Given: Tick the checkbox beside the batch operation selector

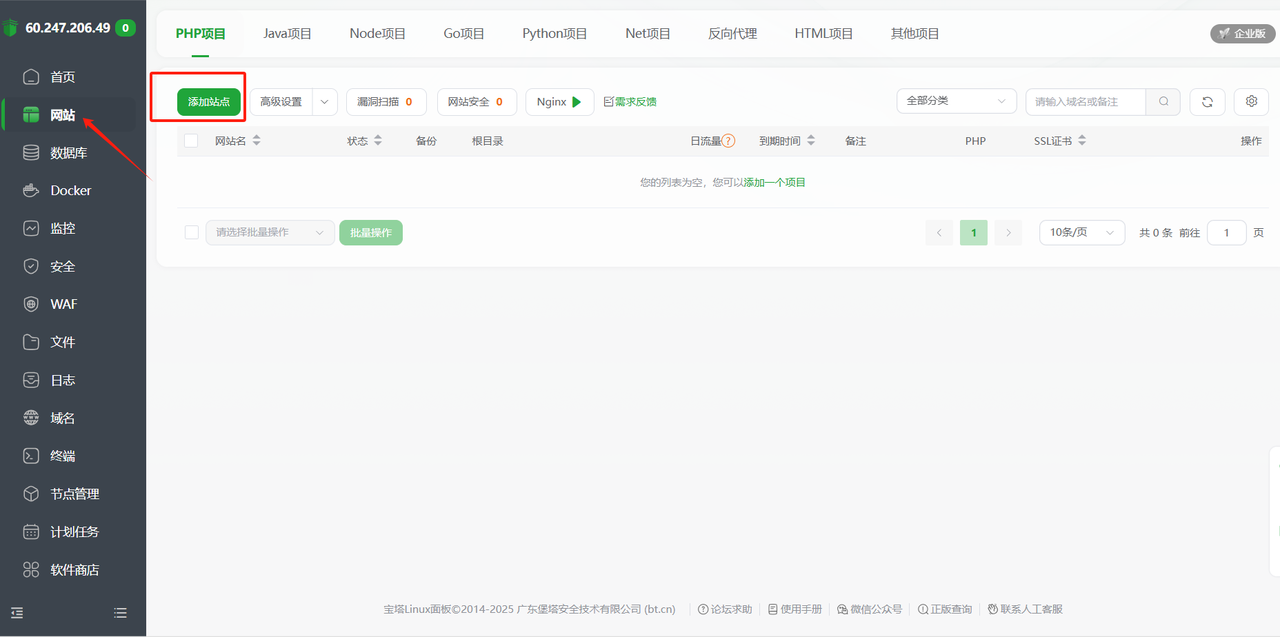Looking at the screenshot, I should click(191, 232).
